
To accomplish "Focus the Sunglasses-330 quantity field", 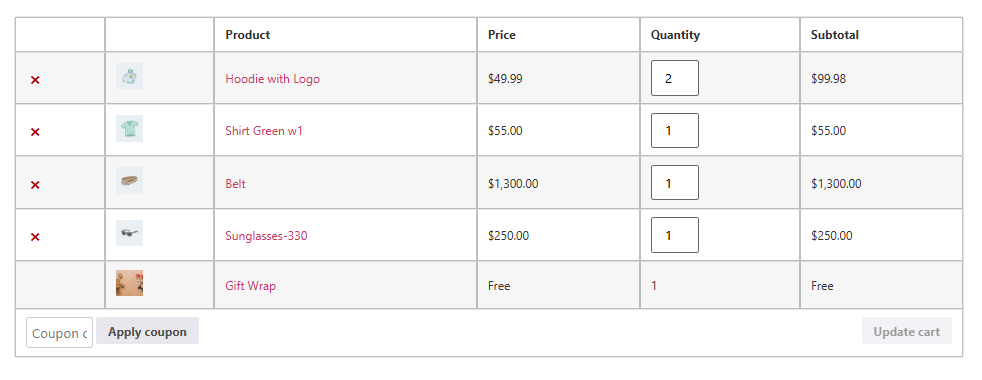I will point(674,235).
